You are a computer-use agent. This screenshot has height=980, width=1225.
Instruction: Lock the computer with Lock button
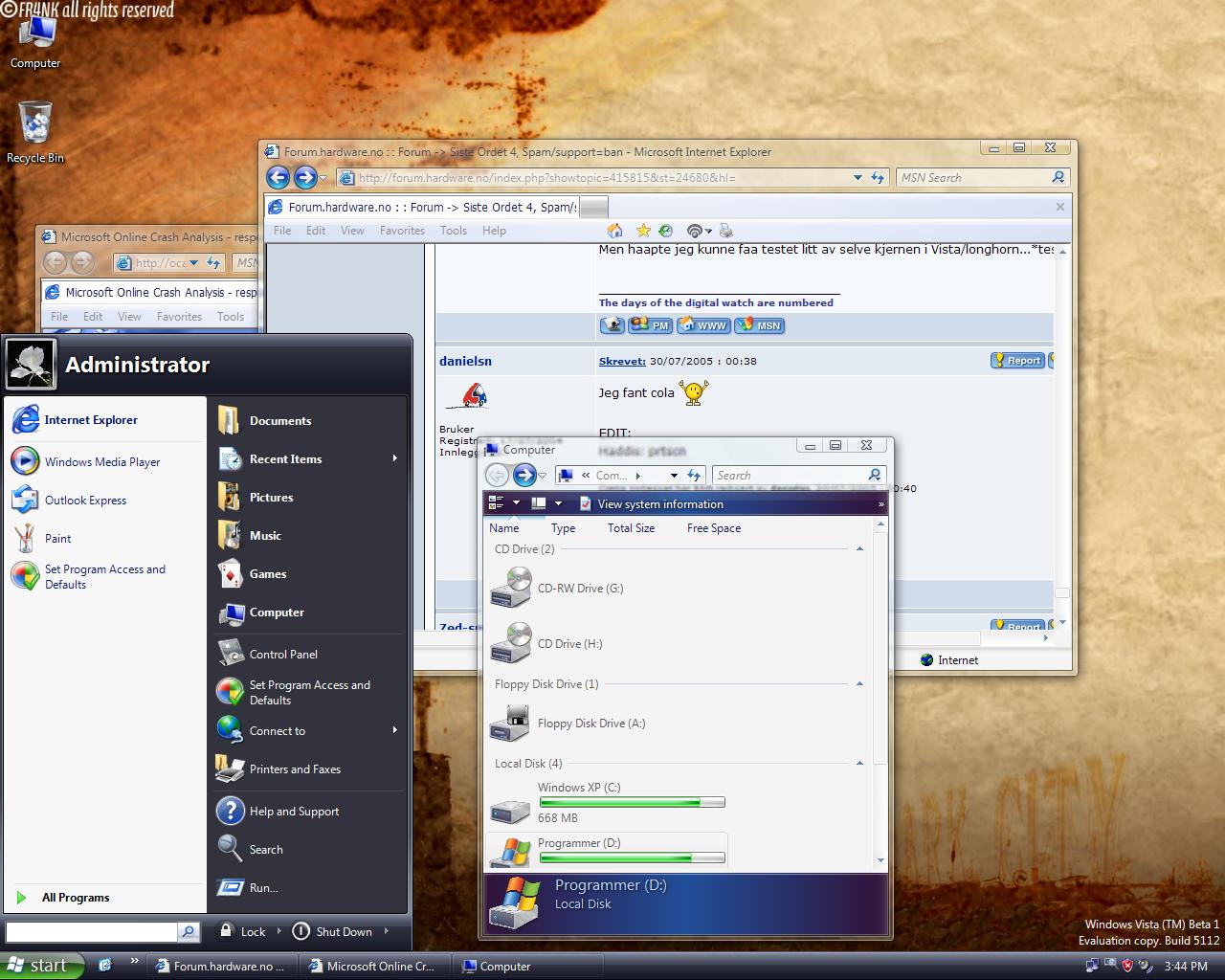[242, 931]
